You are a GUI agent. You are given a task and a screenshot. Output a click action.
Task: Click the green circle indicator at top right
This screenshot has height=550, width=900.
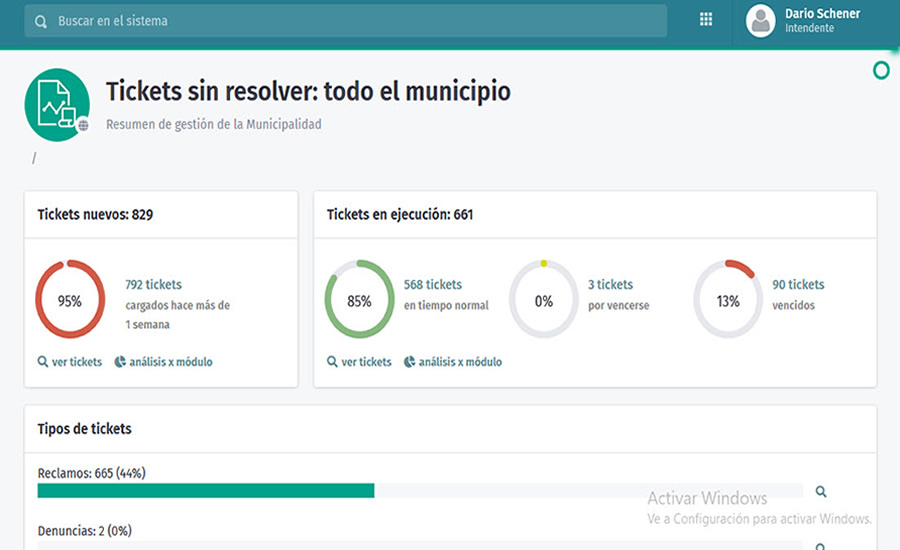click(881, 71)
